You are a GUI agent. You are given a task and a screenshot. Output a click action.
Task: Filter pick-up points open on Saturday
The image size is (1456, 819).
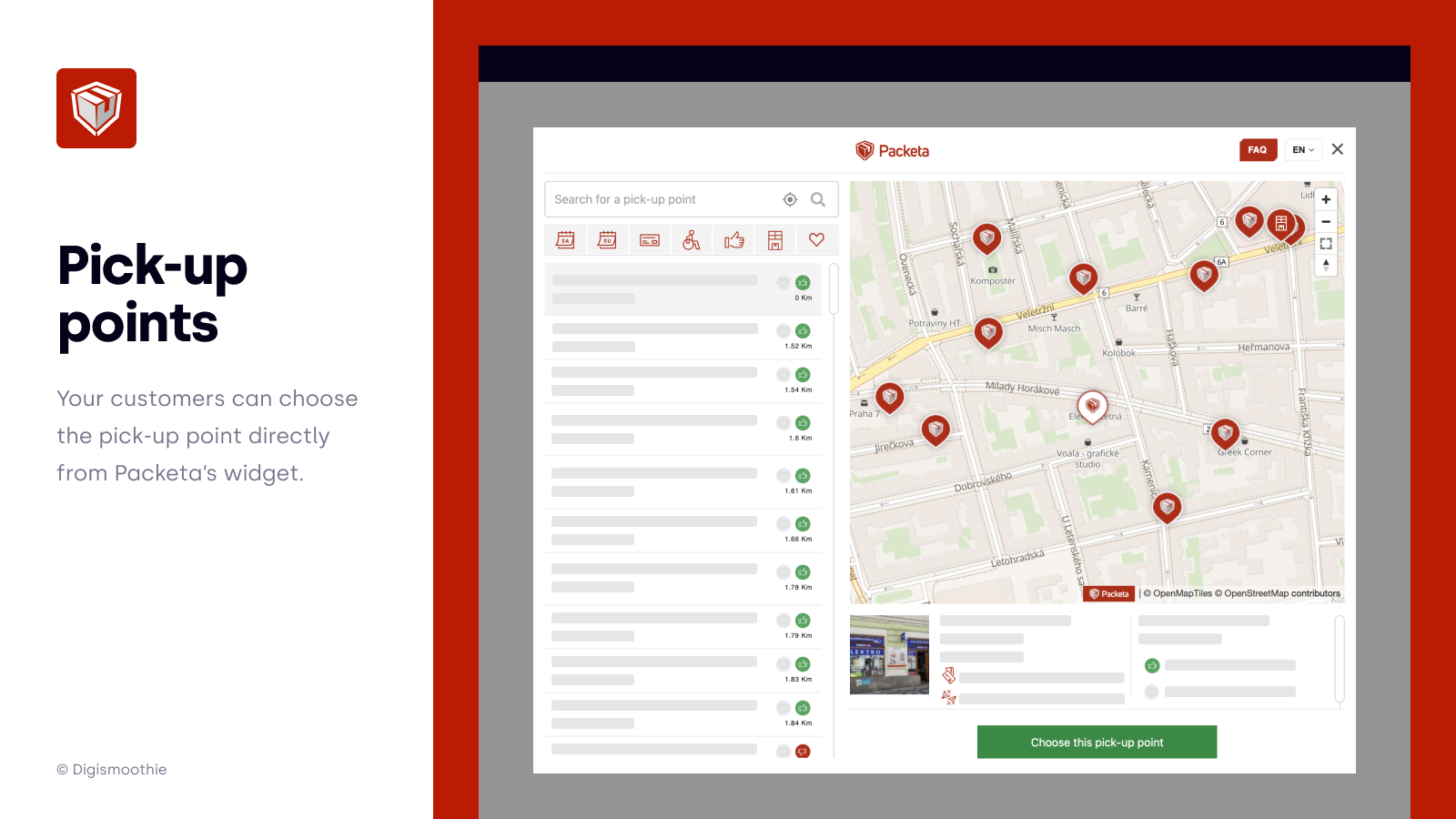tap(565, 240)
